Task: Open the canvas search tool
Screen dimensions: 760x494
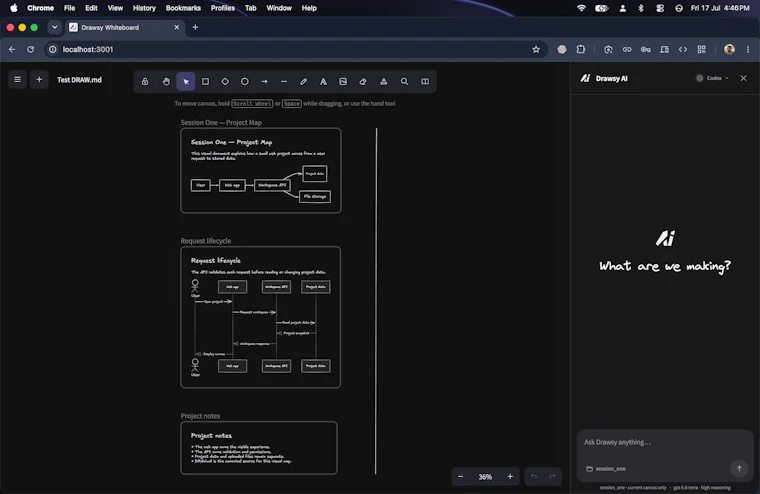Action: [404, 81]
